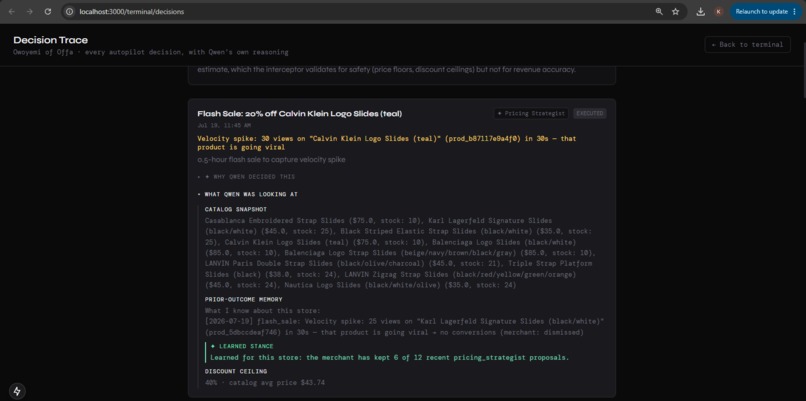
Task: Collapse the What Qwen Was Looking At section
Action: point(247,194)
